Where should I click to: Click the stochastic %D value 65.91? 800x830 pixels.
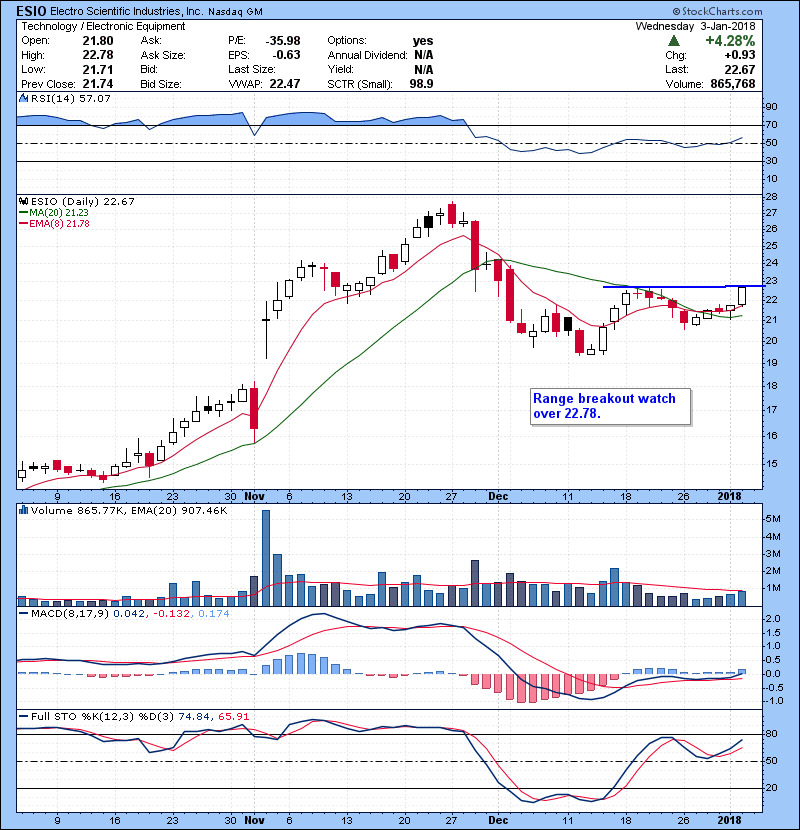[x=233, y=716]
